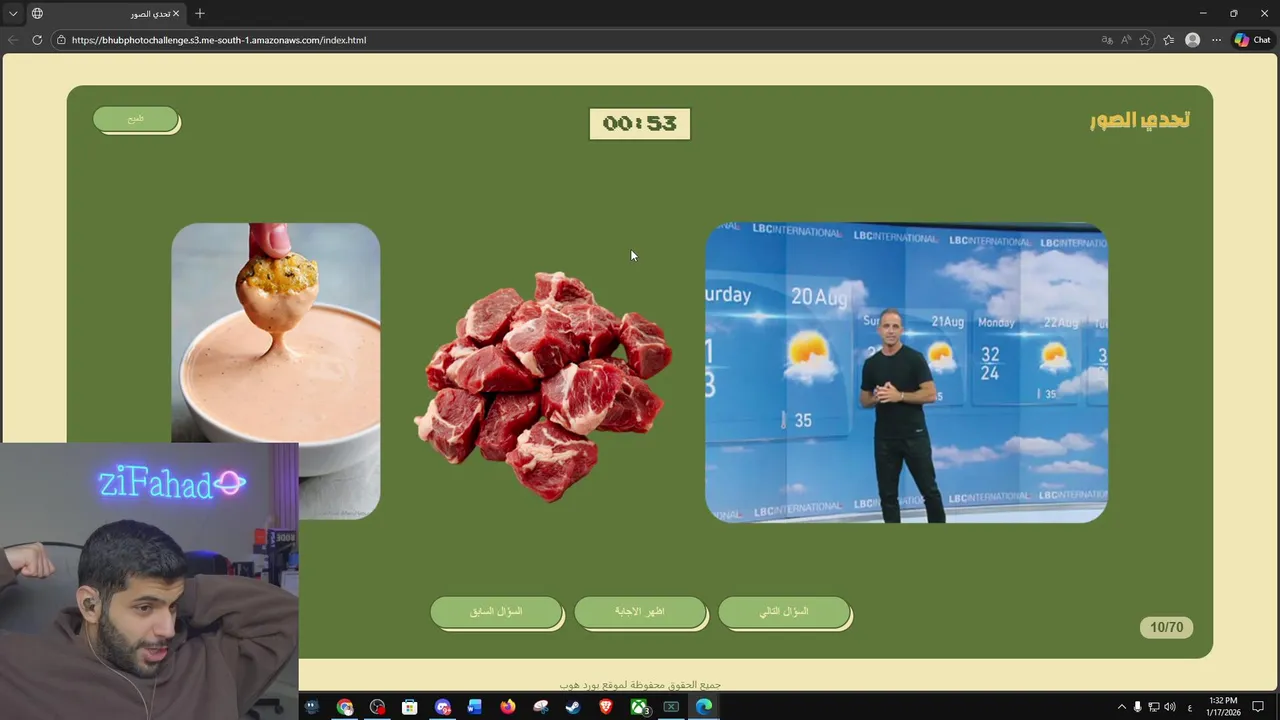
Task: Click the site information icon in address bar
Action: tap(61, 40)
